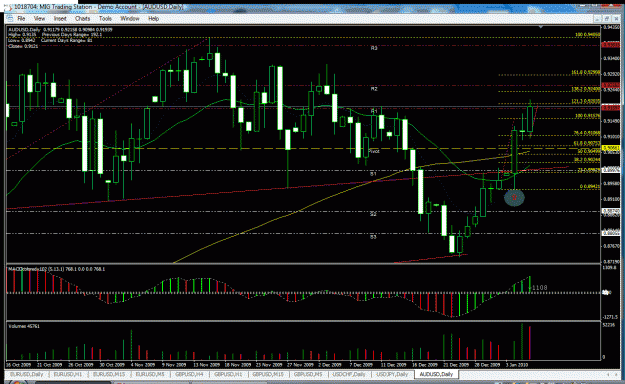Click the R2 resistance label
The width and height of the screenshot is (625, 384).
[x=374, y=89]
